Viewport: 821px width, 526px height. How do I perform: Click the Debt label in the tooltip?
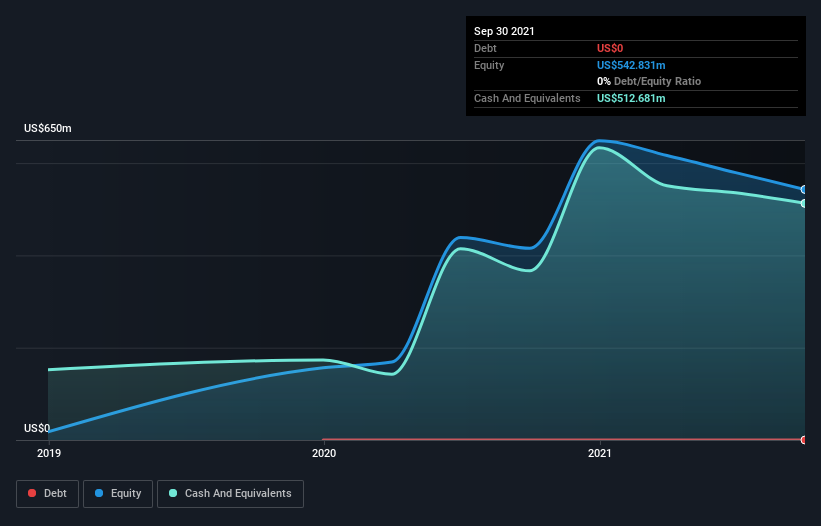(485, 48)
